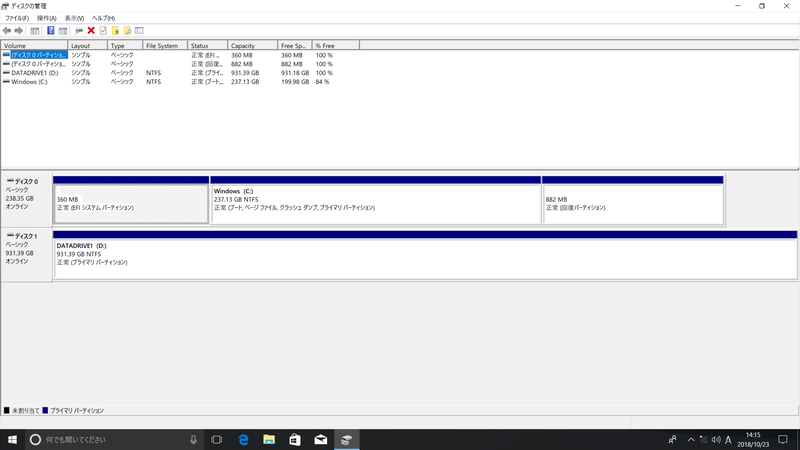The width and height of the screenshot is (800, 450).
Task: Open Microsoft Store from the taskbar
Action: 295,439
